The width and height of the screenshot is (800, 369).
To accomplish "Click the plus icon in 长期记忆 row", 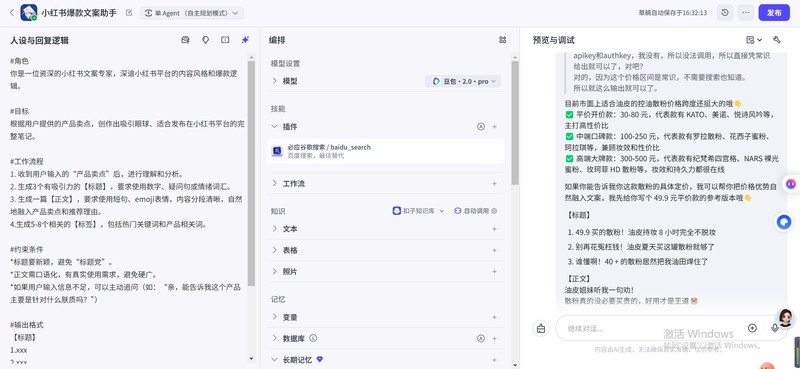I will 494,360.
